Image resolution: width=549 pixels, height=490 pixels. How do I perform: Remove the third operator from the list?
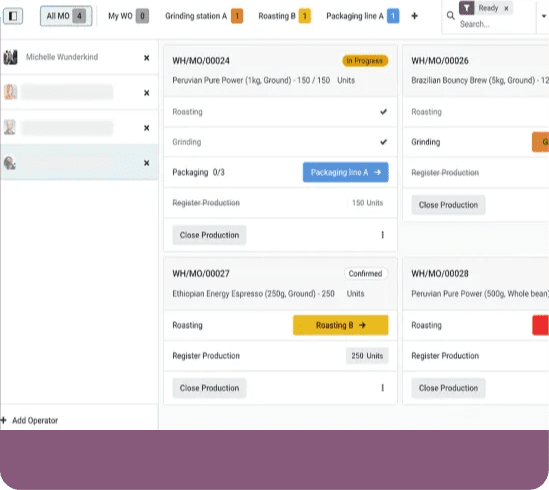146,128
